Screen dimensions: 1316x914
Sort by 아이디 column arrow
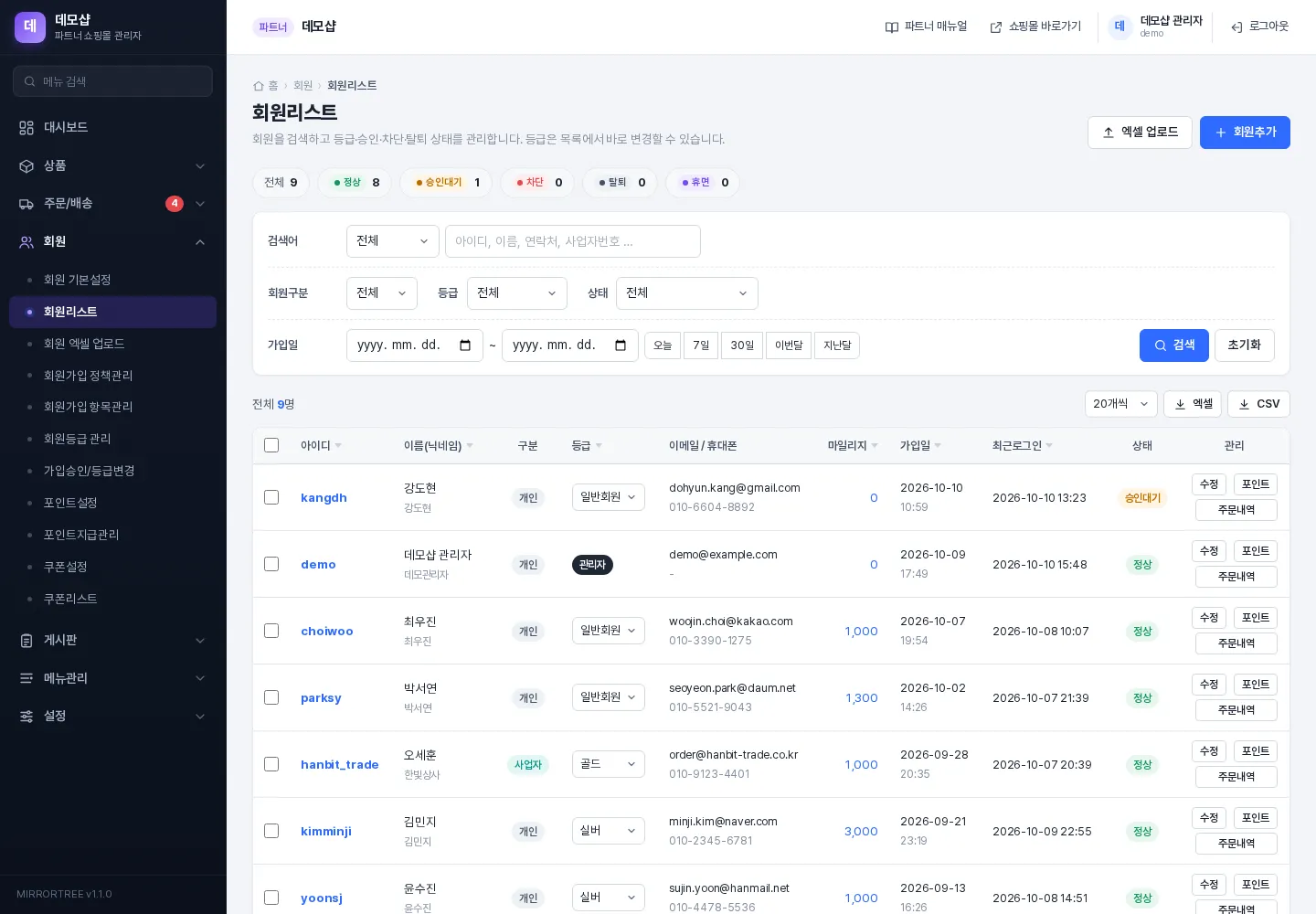[338, 446]
